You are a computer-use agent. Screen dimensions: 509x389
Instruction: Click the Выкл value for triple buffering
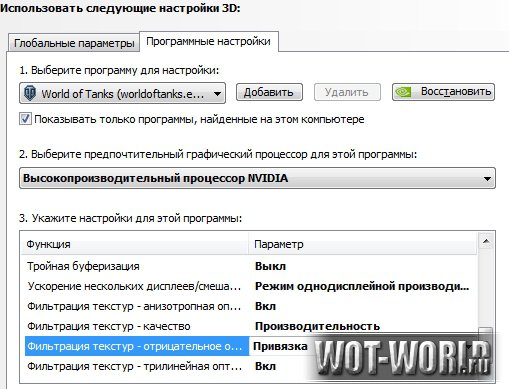[270, 266]
